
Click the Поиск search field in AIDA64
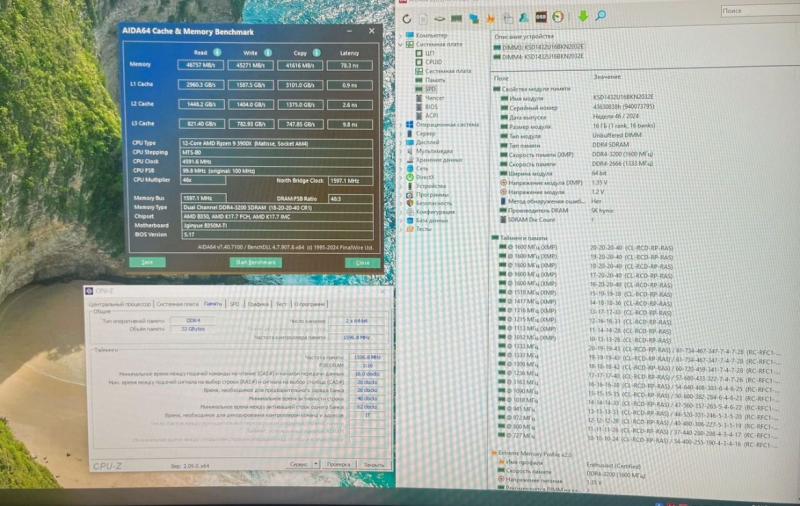click(x=760, y=10)
